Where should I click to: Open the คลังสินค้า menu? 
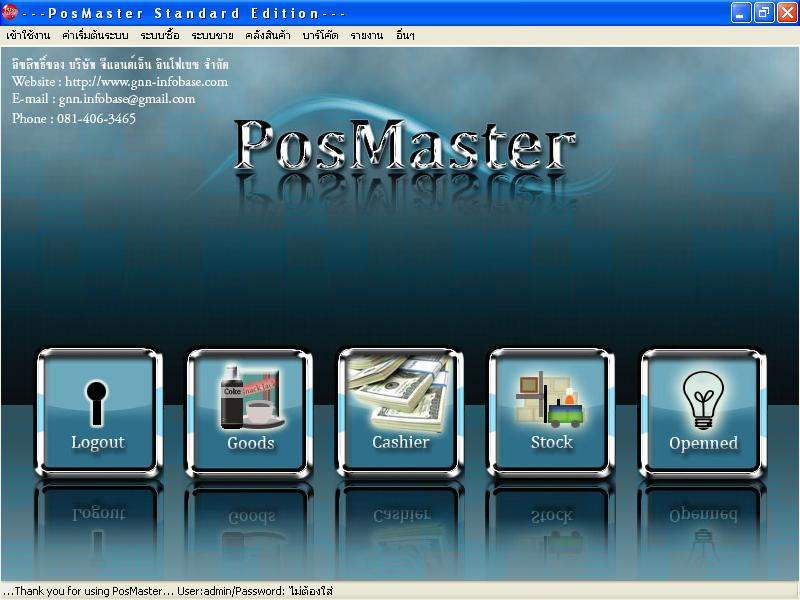tap(268, 35)
